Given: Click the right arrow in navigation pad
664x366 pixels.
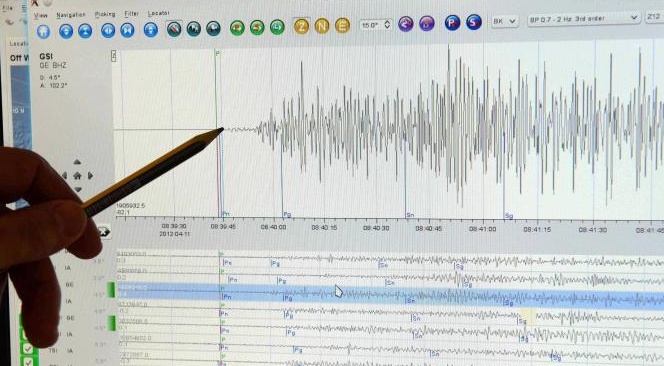Looking at the screenshot, I should (x=90, y=175).
